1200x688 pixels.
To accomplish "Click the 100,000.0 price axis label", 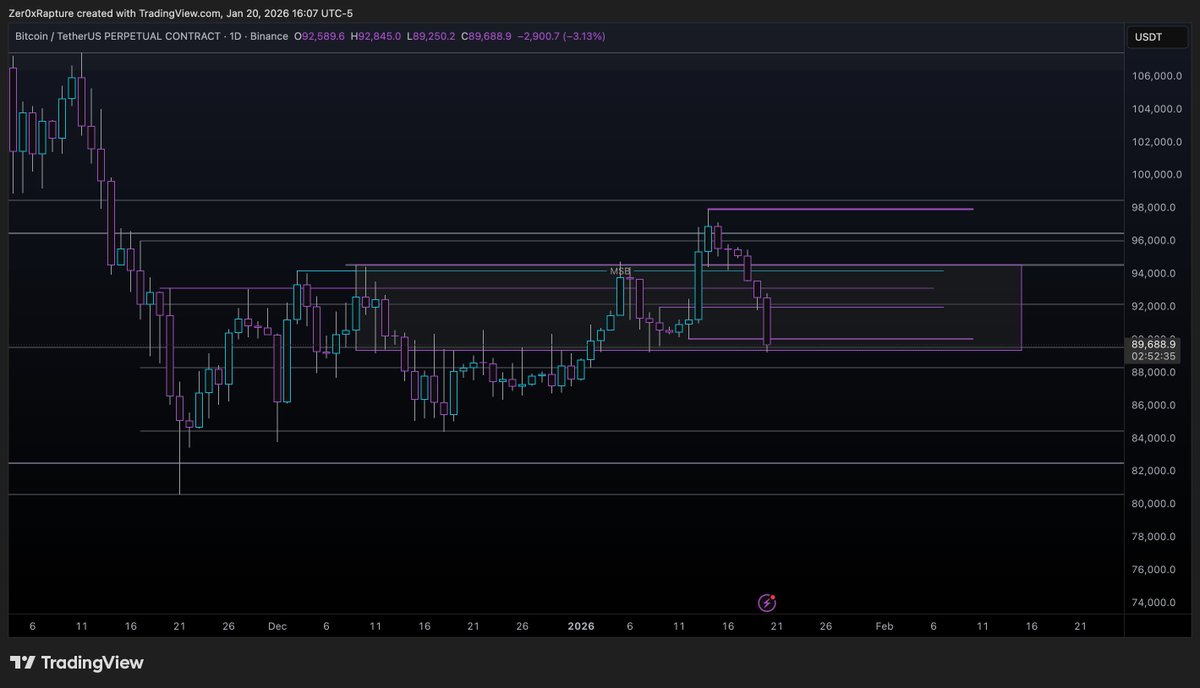I will click(x=1158, y=175).
